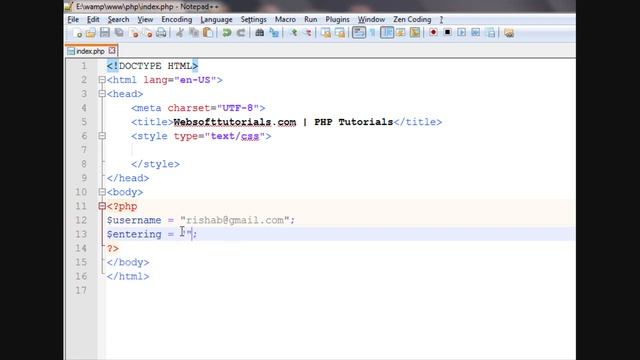
Task: Collapse the body fold marker on line 10
Action: 102,192
